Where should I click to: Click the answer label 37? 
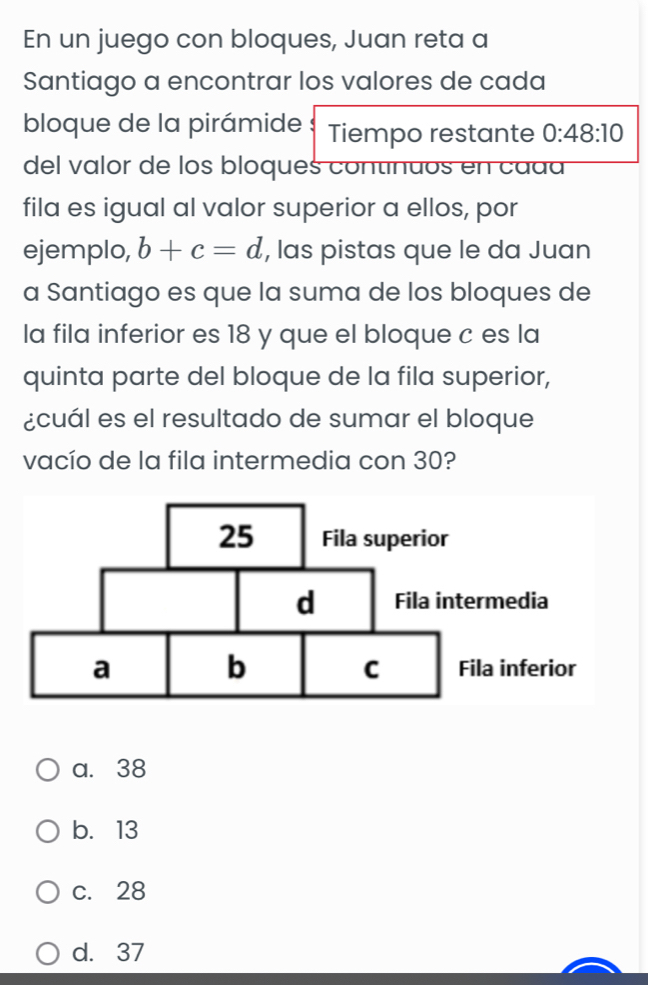click(x=131, y=952)
